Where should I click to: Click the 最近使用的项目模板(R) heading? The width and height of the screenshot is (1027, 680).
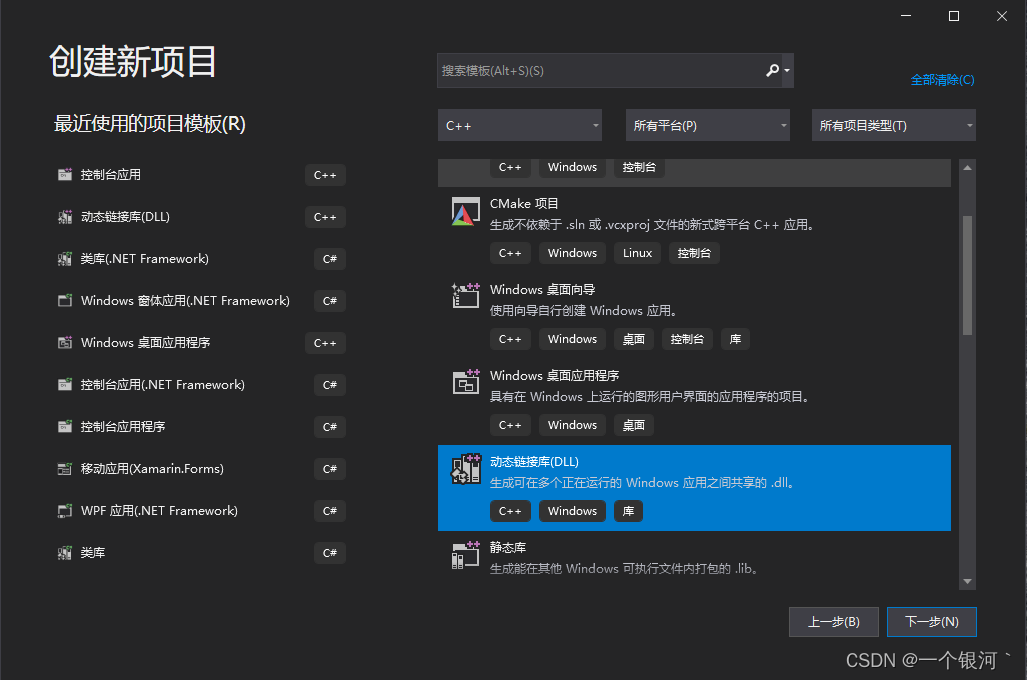[x=149, y=123]
